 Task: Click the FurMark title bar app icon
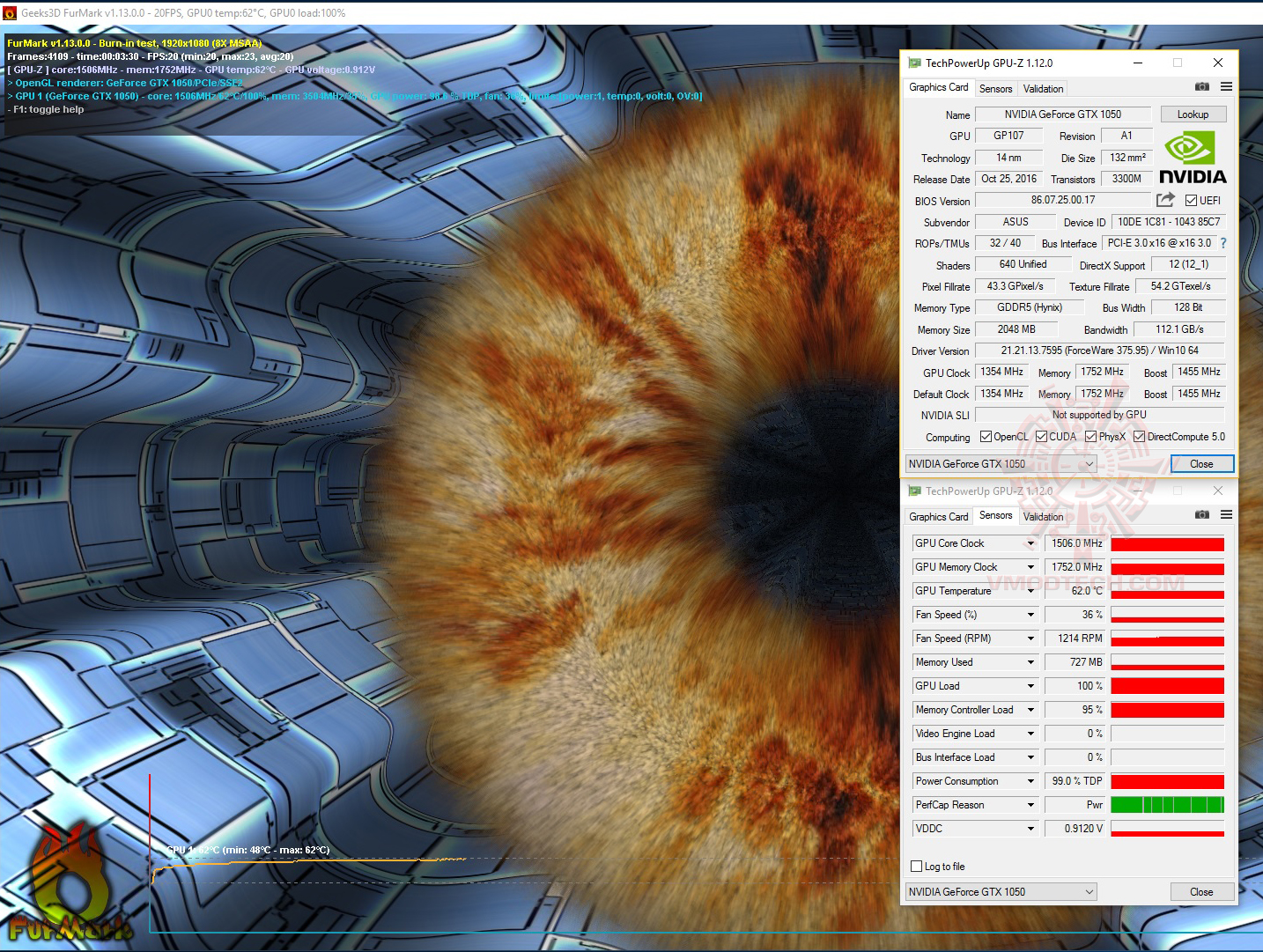coord(10,13)
